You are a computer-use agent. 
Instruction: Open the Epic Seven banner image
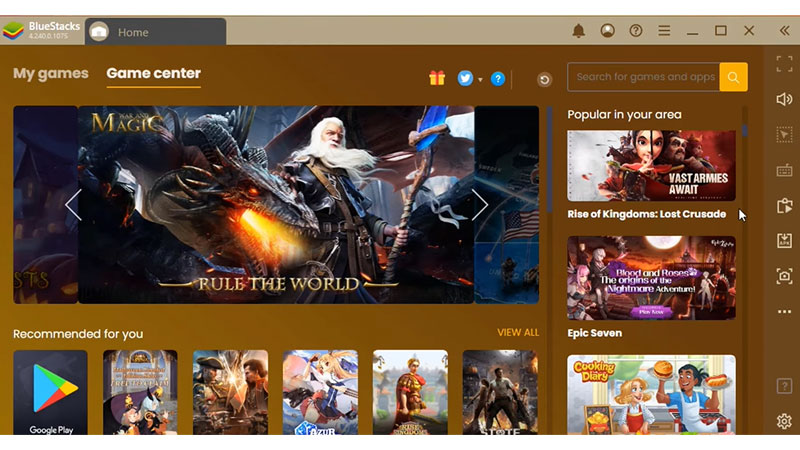pyautogui.click(x=652, y=278)
